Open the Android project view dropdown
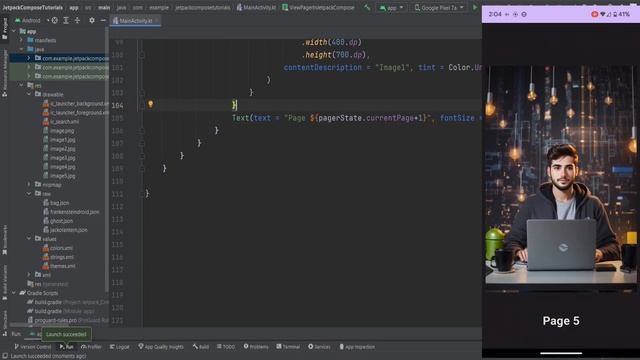 click(x=30, y=20)
